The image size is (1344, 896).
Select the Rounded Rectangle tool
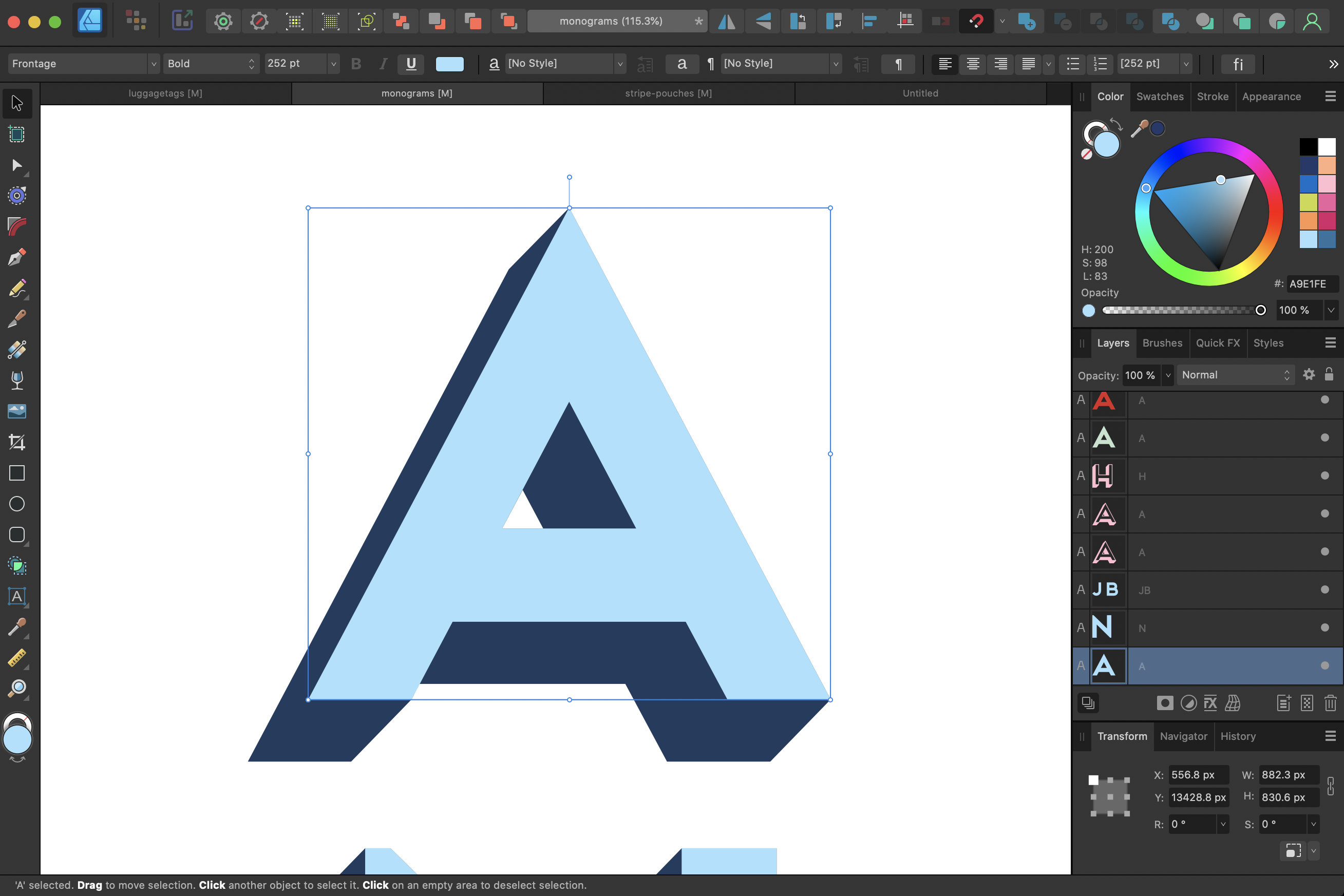click(x=17, y=535)
